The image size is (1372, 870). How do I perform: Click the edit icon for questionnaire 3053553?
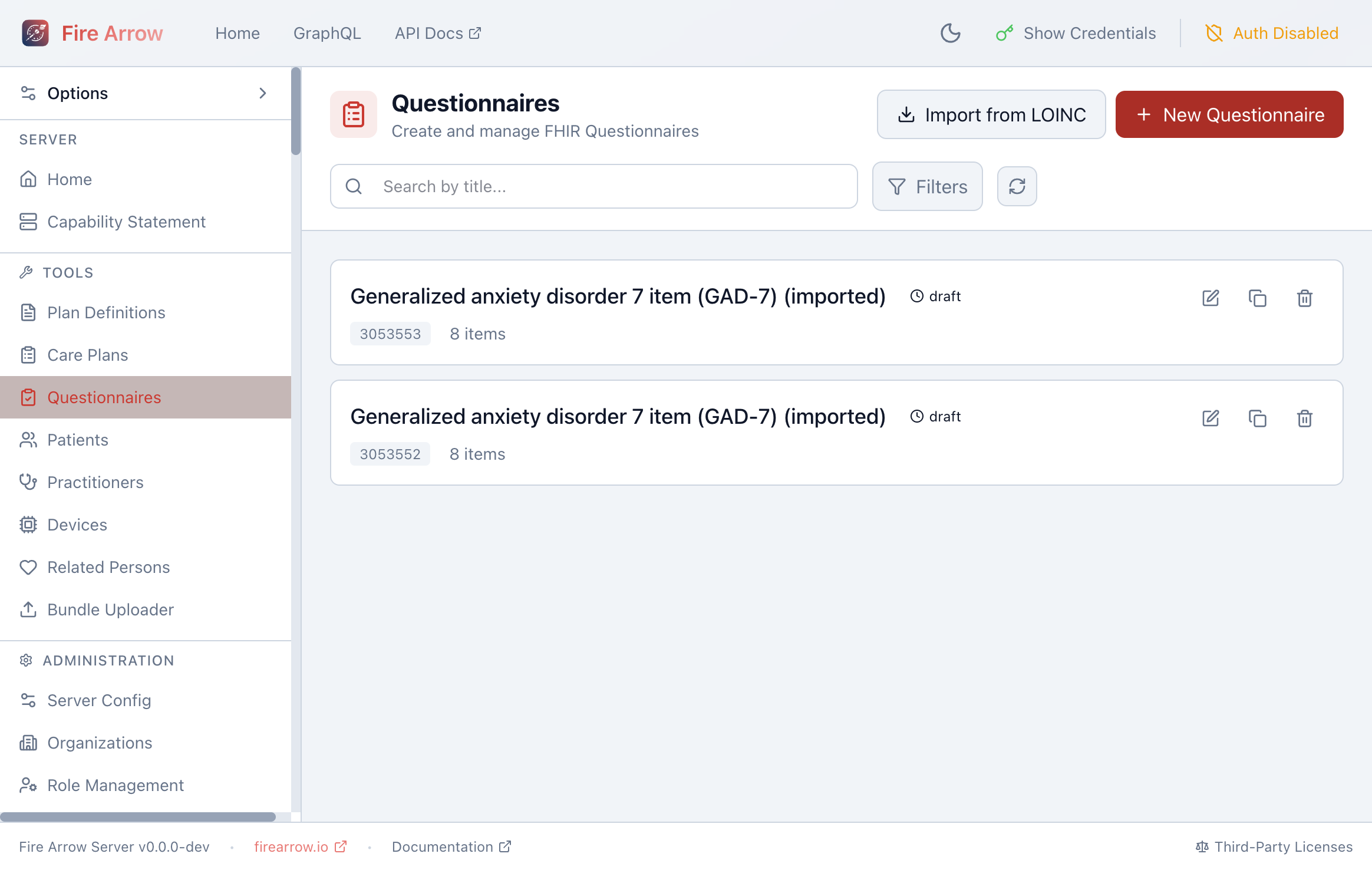tap(1211, 298)
